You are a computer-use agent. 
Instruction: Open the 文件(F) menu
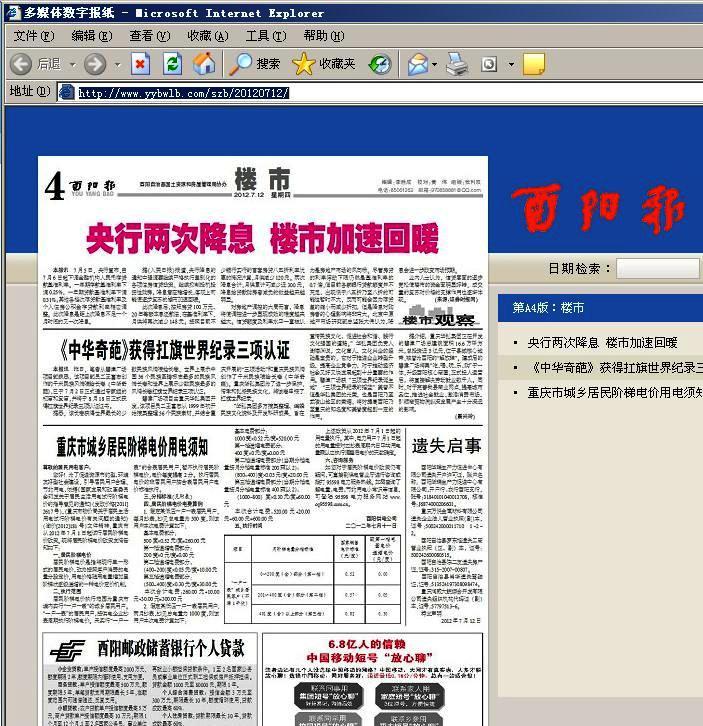[x=33, y=35]
